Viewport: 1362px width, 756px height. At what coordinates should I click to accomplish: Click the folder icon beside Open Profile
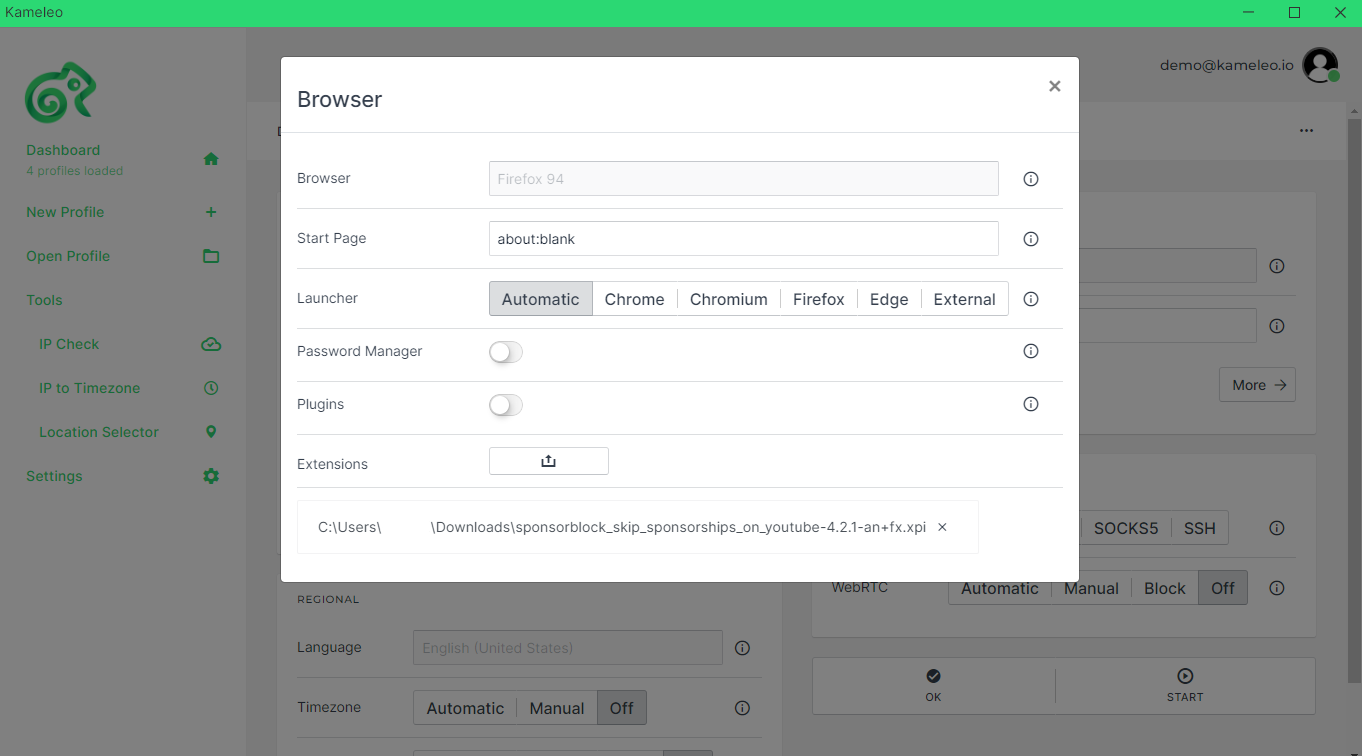pos(211,256)
